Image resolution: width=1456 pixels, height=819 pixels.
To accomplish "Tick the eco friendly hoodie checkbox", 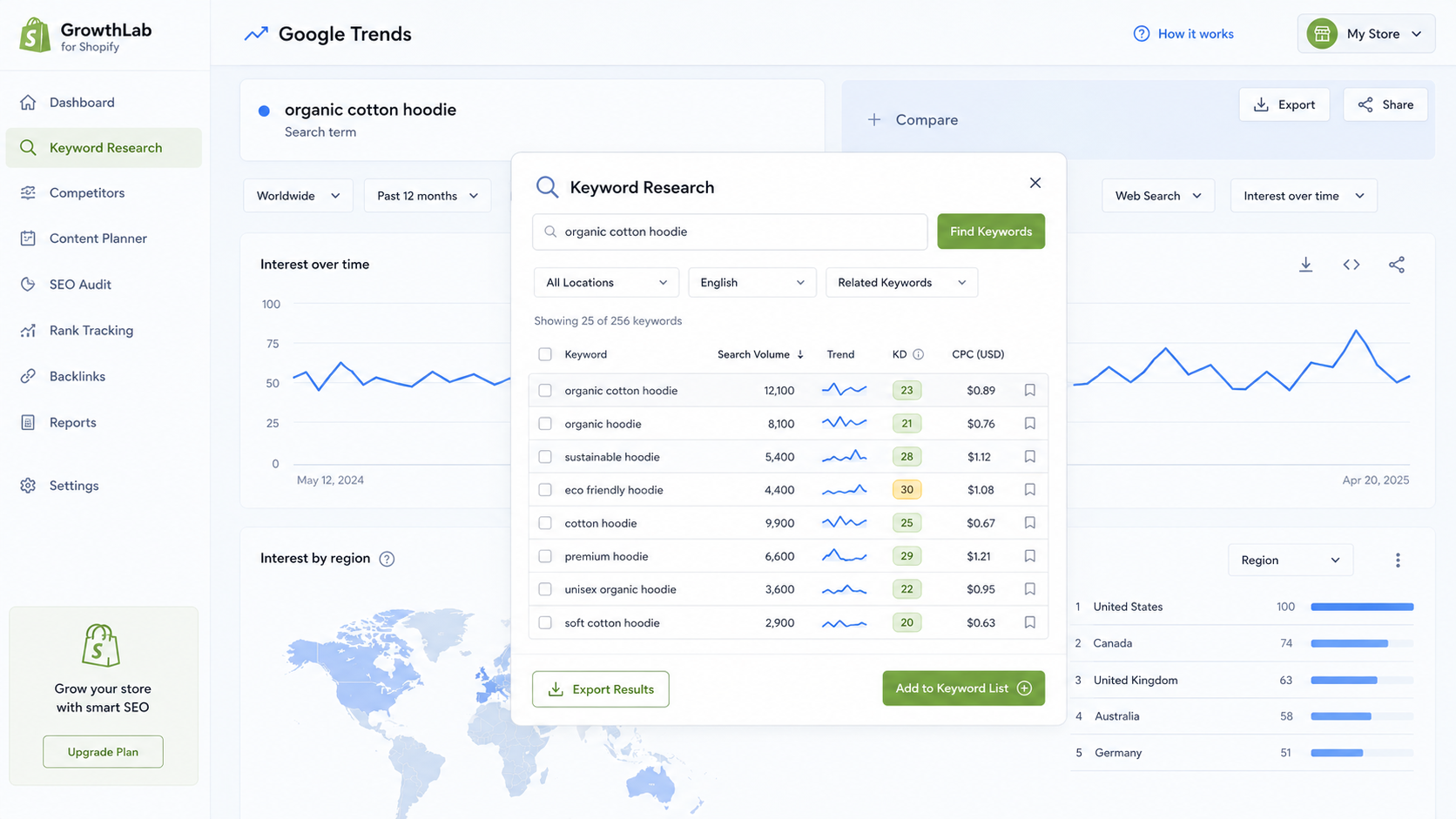I will pos(545,489).
